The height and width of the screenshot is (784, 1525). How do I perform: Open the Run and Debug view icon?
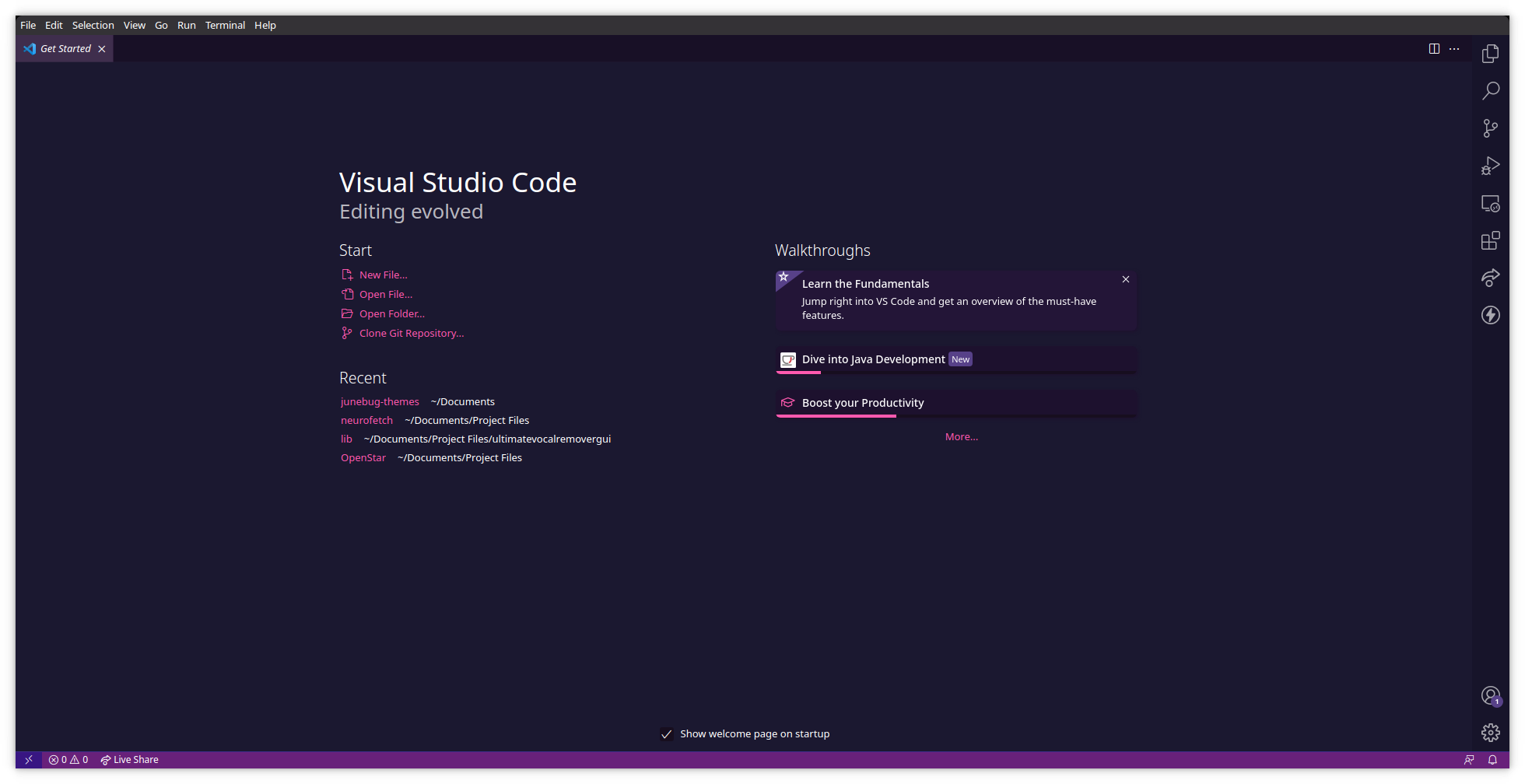point(1490,166)
